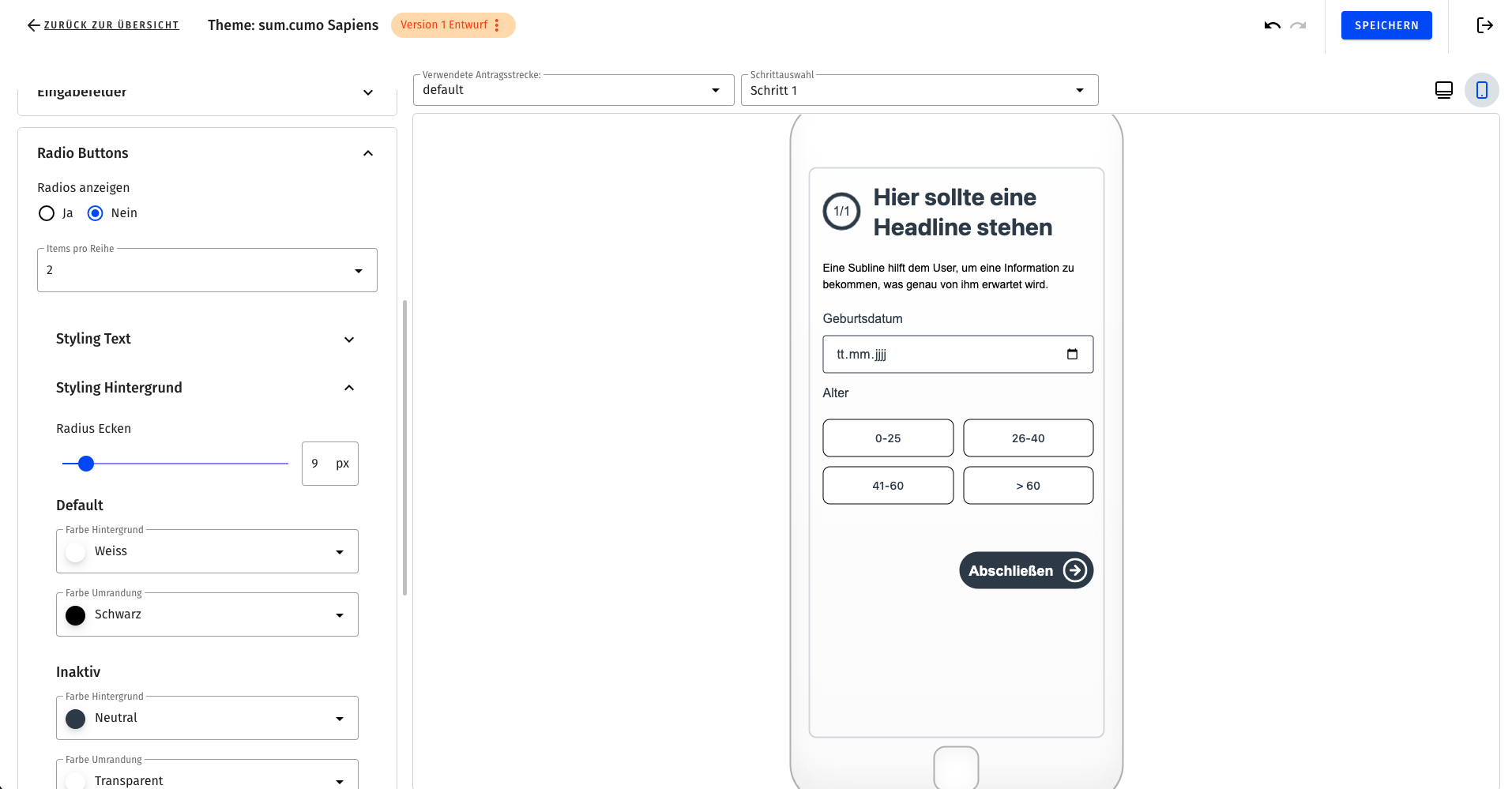Click the 'Radios anzeigen' label
Viewport: 1512px width, 789px height.
(84, 188)
